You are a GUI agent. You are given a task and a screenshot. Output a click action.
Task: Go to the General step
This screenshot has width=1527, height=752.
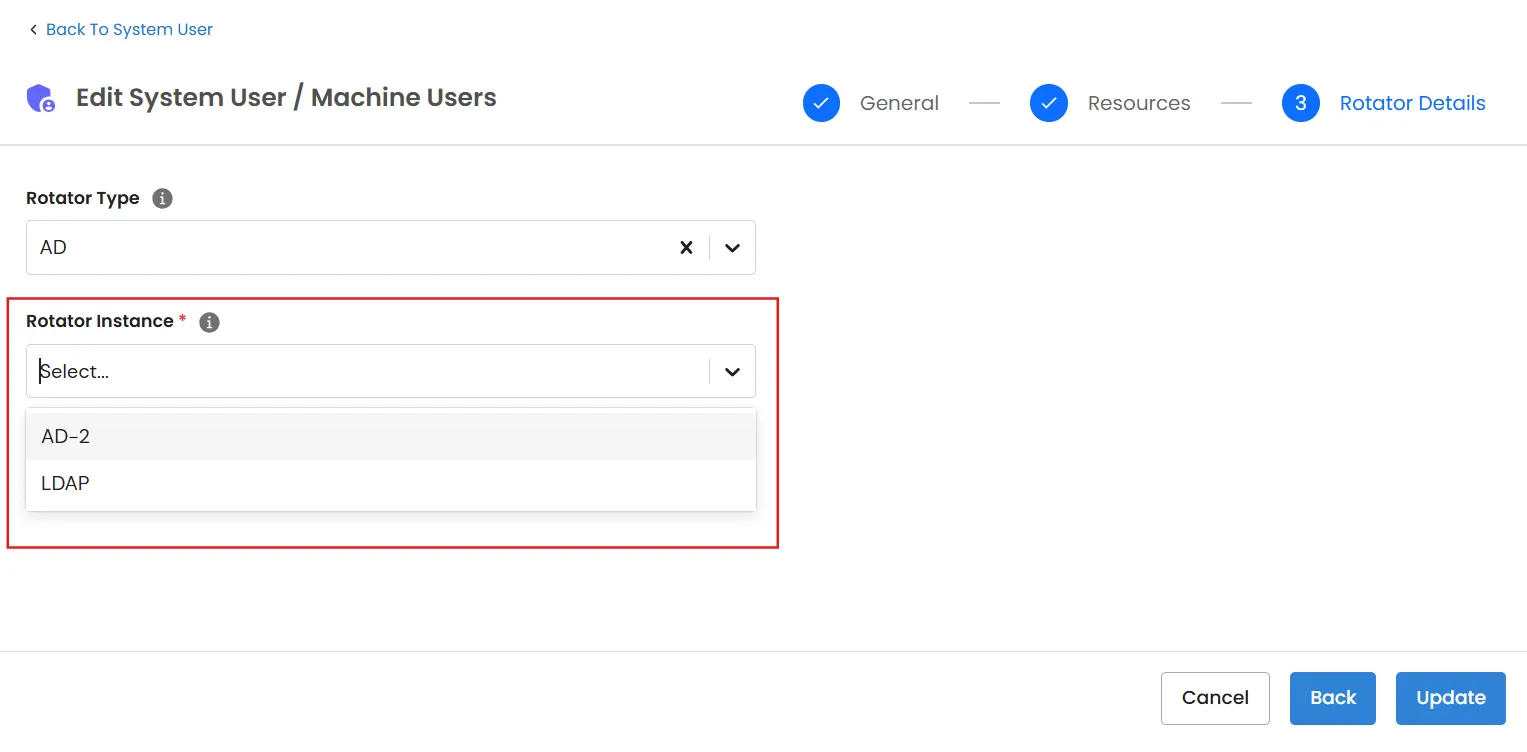coord(899,103)
